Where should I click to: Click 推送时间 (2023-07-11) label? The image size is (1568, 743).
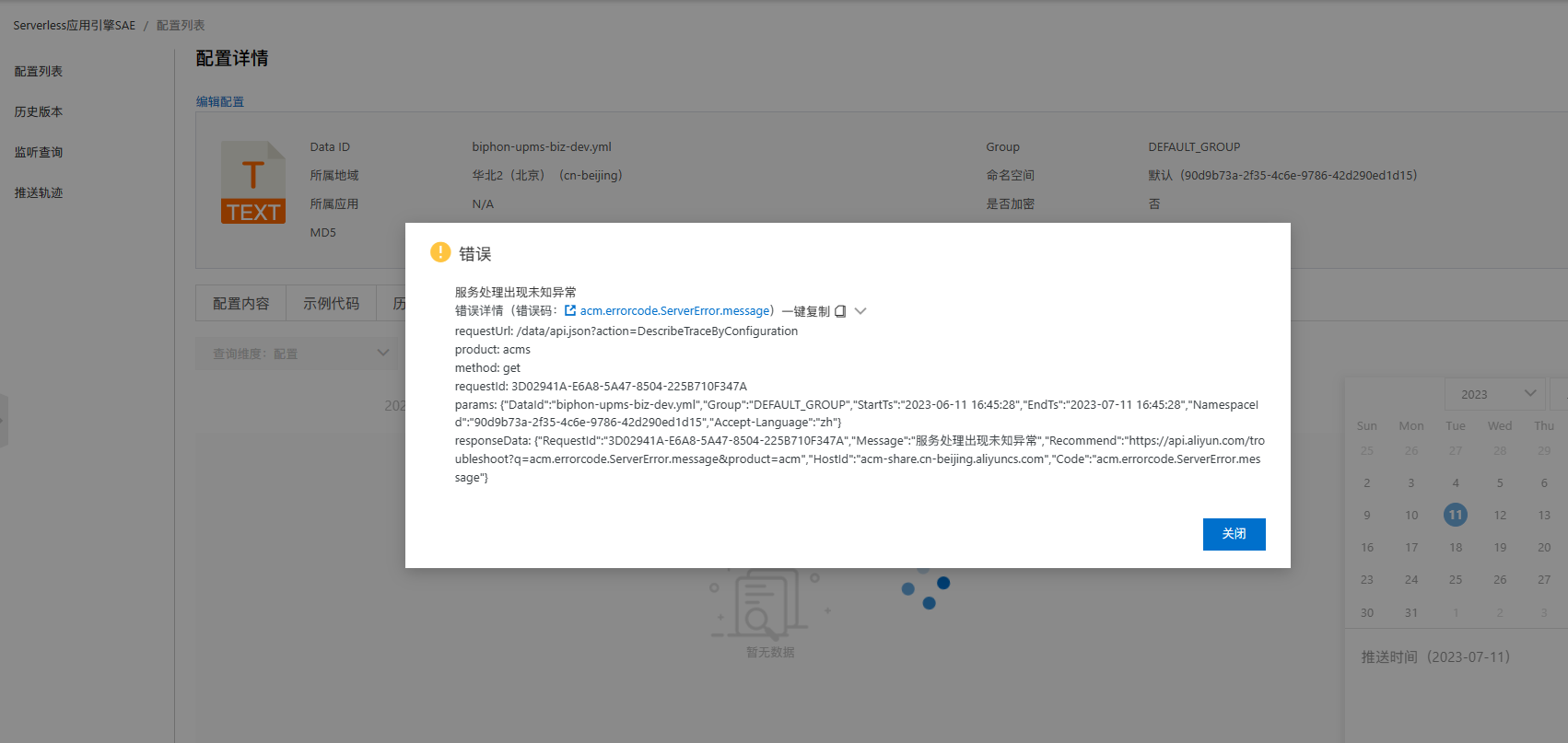tap(1435, 656)
